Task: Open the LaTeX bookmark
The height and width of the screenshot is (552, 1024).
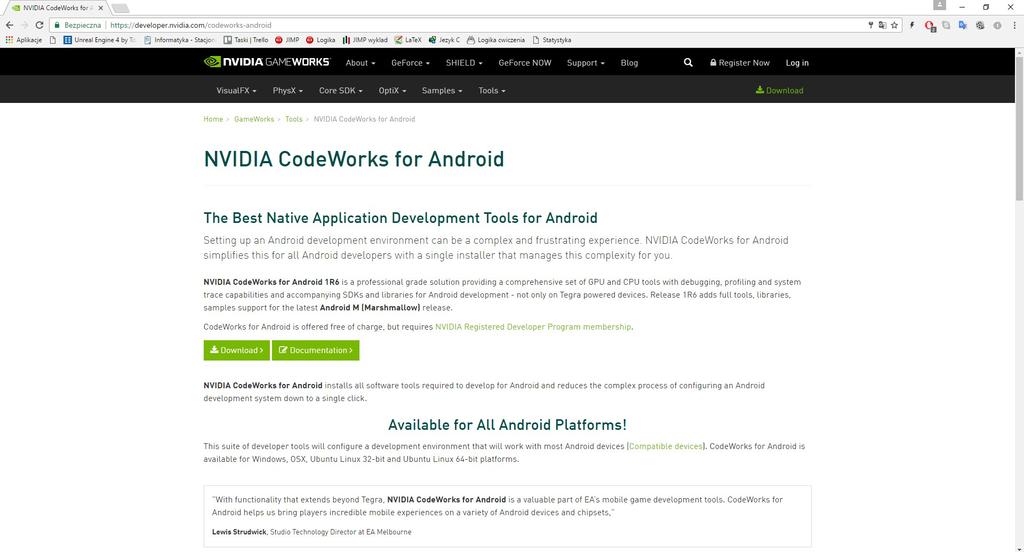Action: 408,40
